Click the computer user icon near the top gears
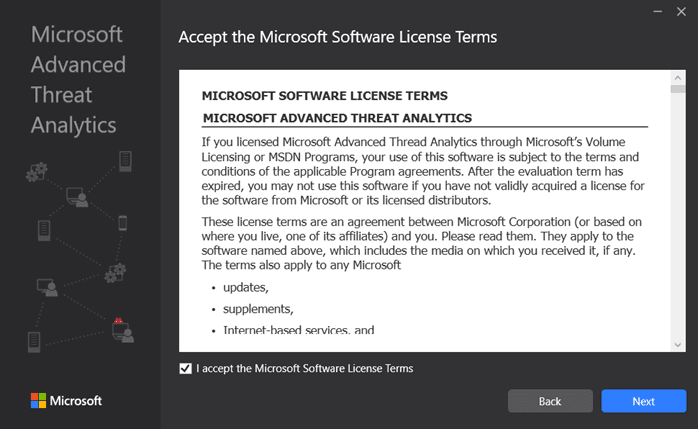The width and height of the screenshot is (698, 429). point(77,197)
